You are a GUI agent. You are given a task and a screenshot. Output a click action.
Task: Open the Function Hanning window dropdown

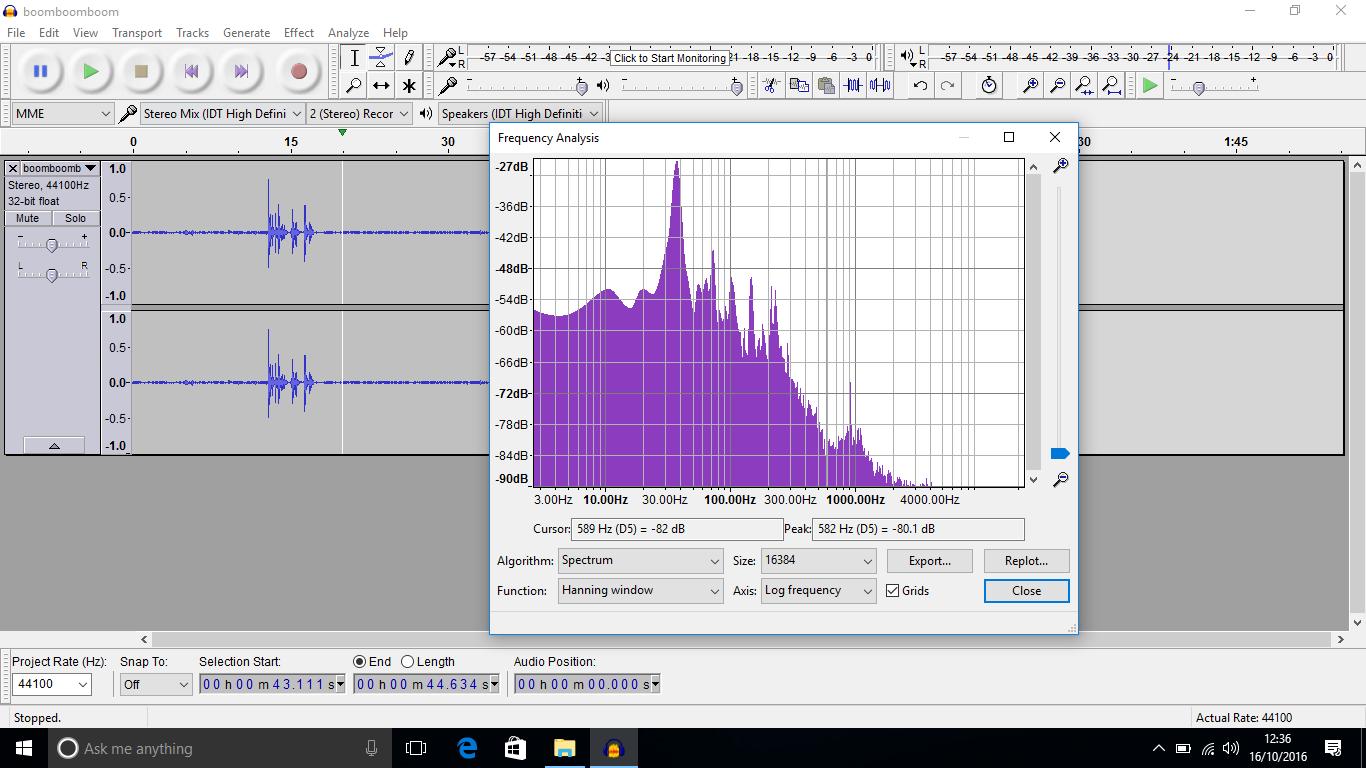(640, 591)
